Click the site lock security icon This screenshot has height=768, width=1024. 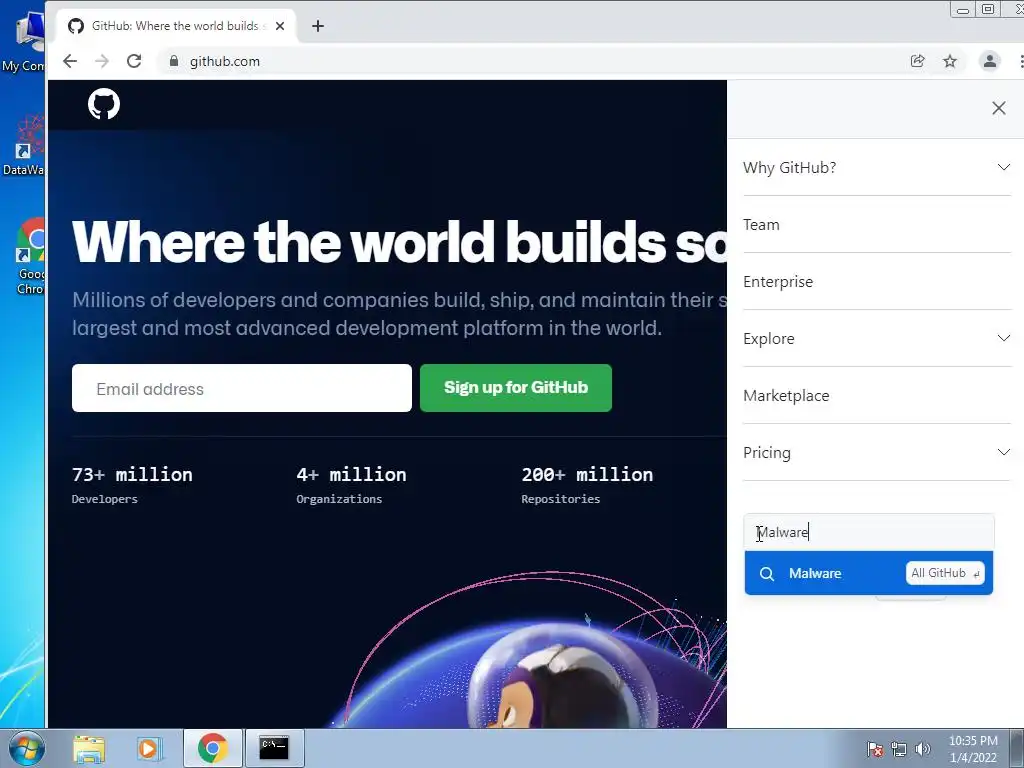pos(174,61)
